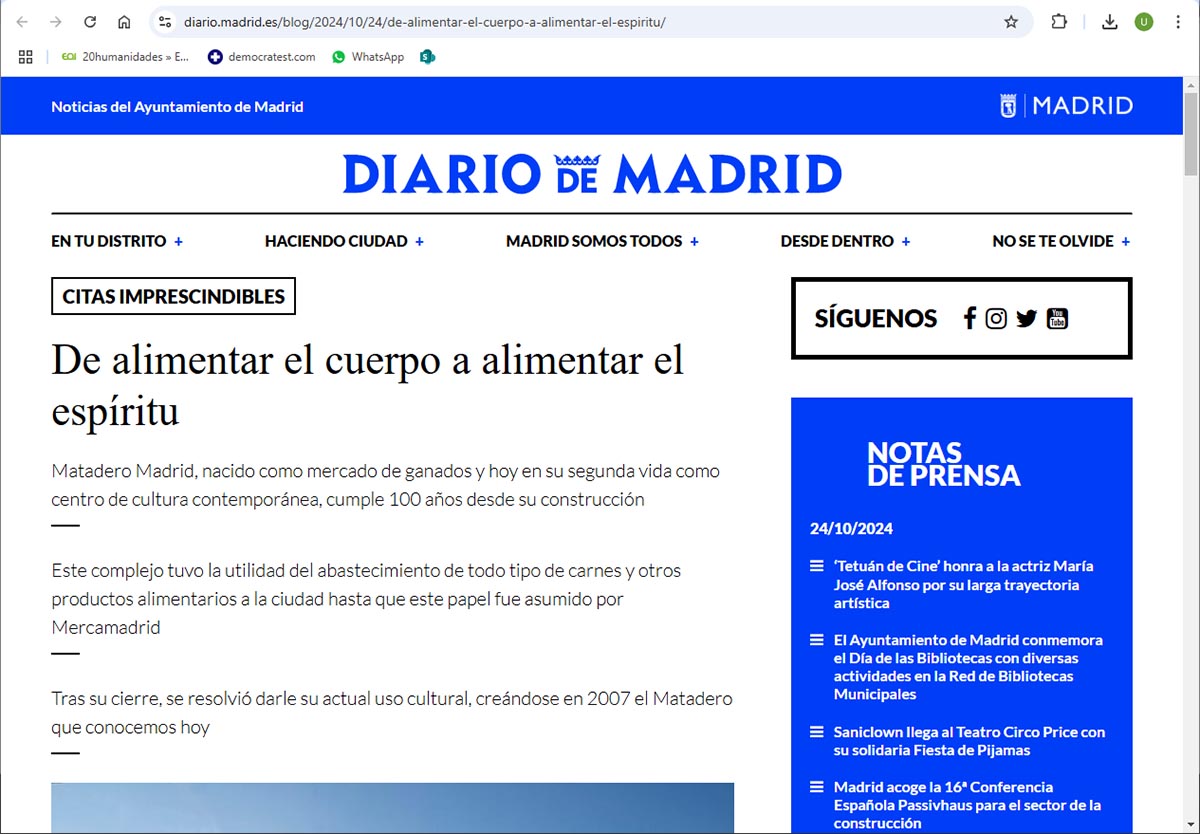
Task: Reload the page with the refresh icon
Action: [x=90, y=22]
